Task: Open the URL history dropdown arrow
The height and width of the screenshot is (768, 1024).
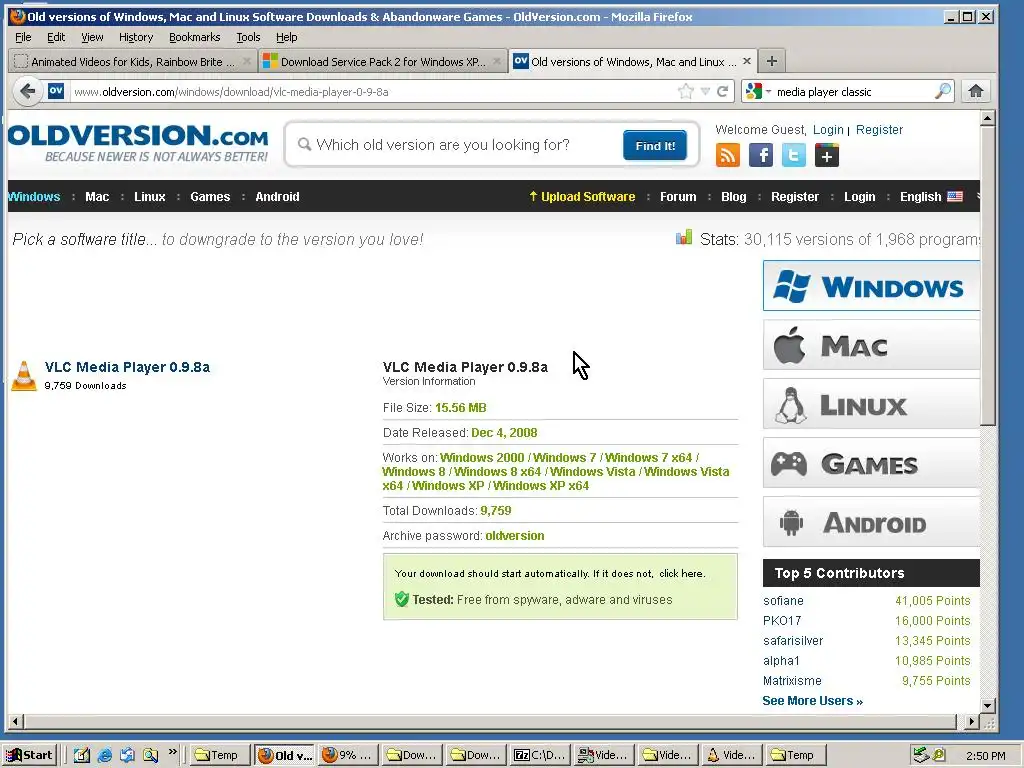Action: pyautogui.click(x=705, y=91)
